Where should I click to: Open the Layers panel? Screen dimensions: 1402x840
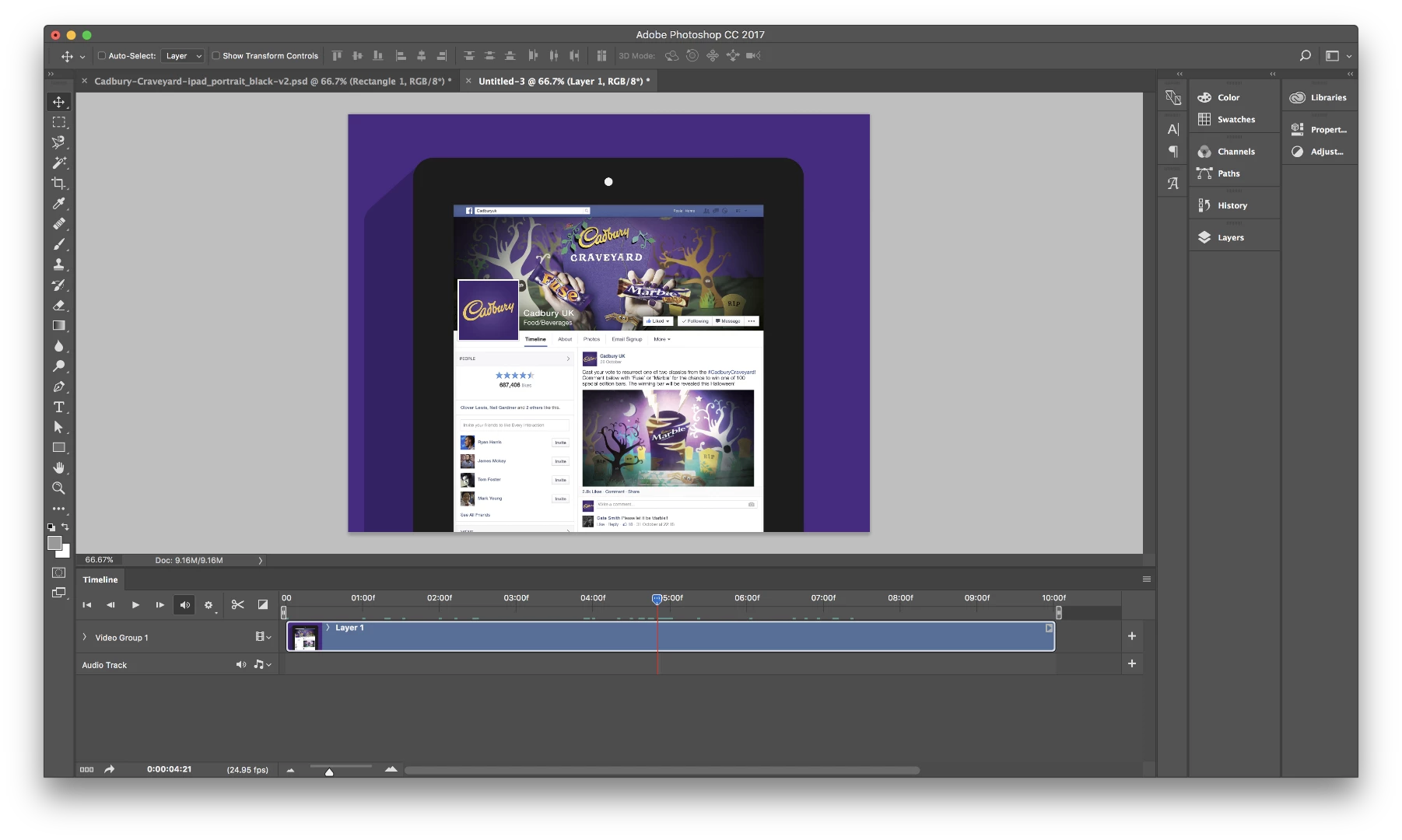(1230, 237)
